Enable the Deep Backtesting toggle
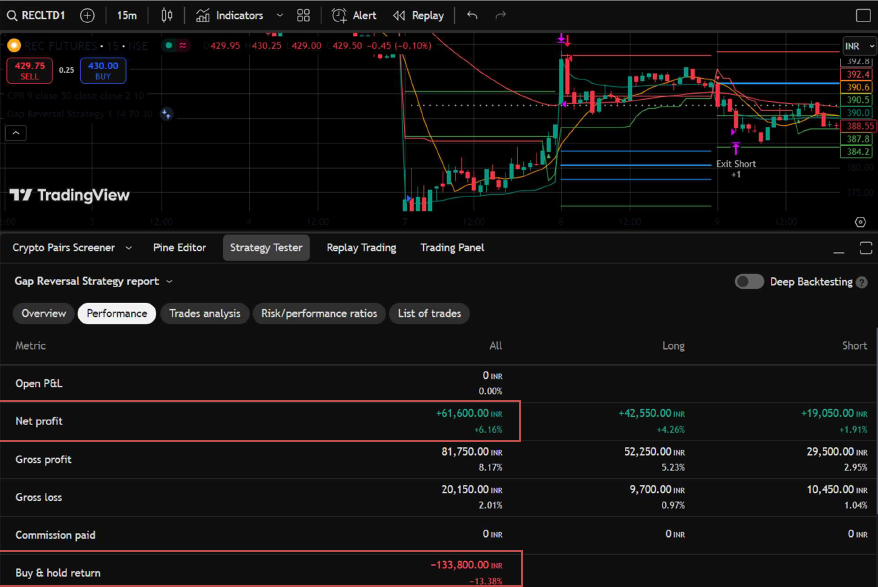Image resolution: width=878 pixels, height=587 pixels. point(749,281)
